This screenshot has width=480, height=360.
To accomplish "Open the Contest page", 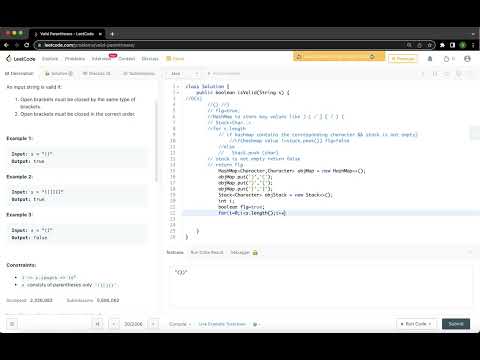I will click(x=127, y=59).
